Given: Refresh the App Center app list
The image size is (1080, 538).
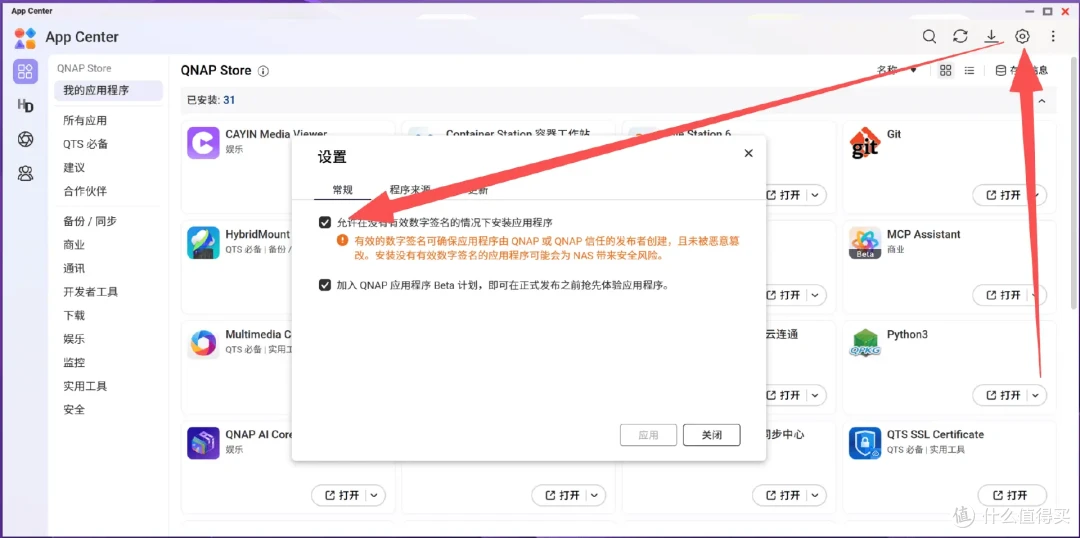Looking at the screenshot, I should [x=960, y=37].
